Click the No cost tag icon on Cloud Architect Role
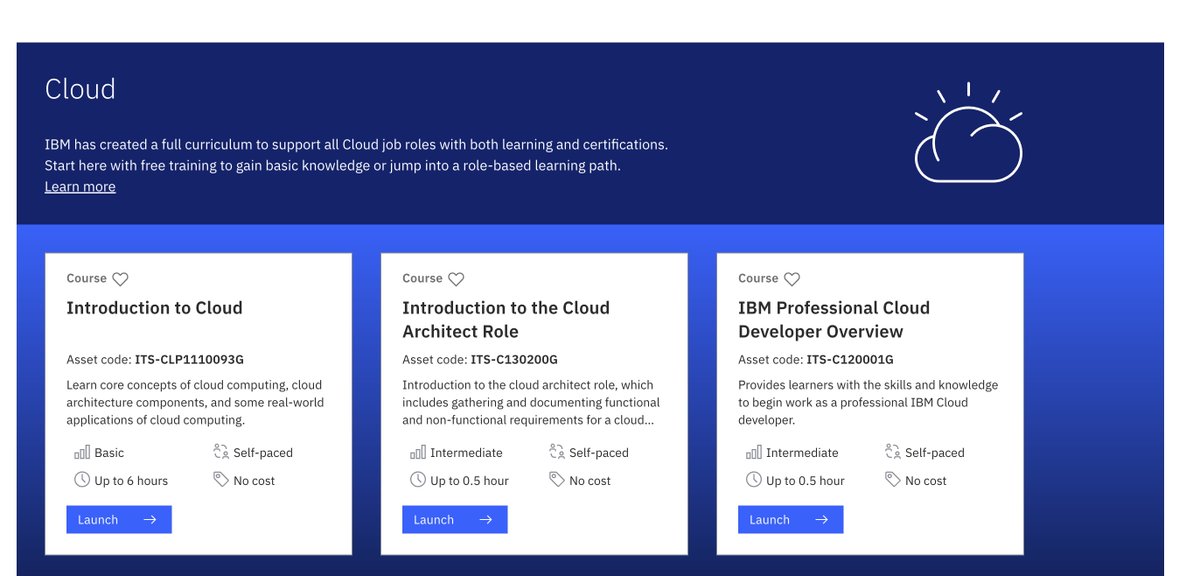This screenshot has height=576, width=1200. [x=557, y=480]
